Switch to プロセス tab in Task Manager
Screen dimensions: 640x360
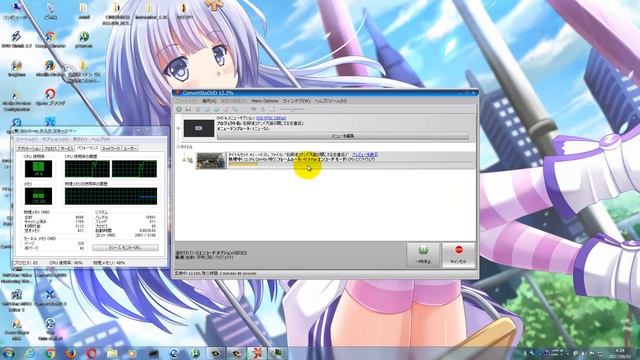51,149
